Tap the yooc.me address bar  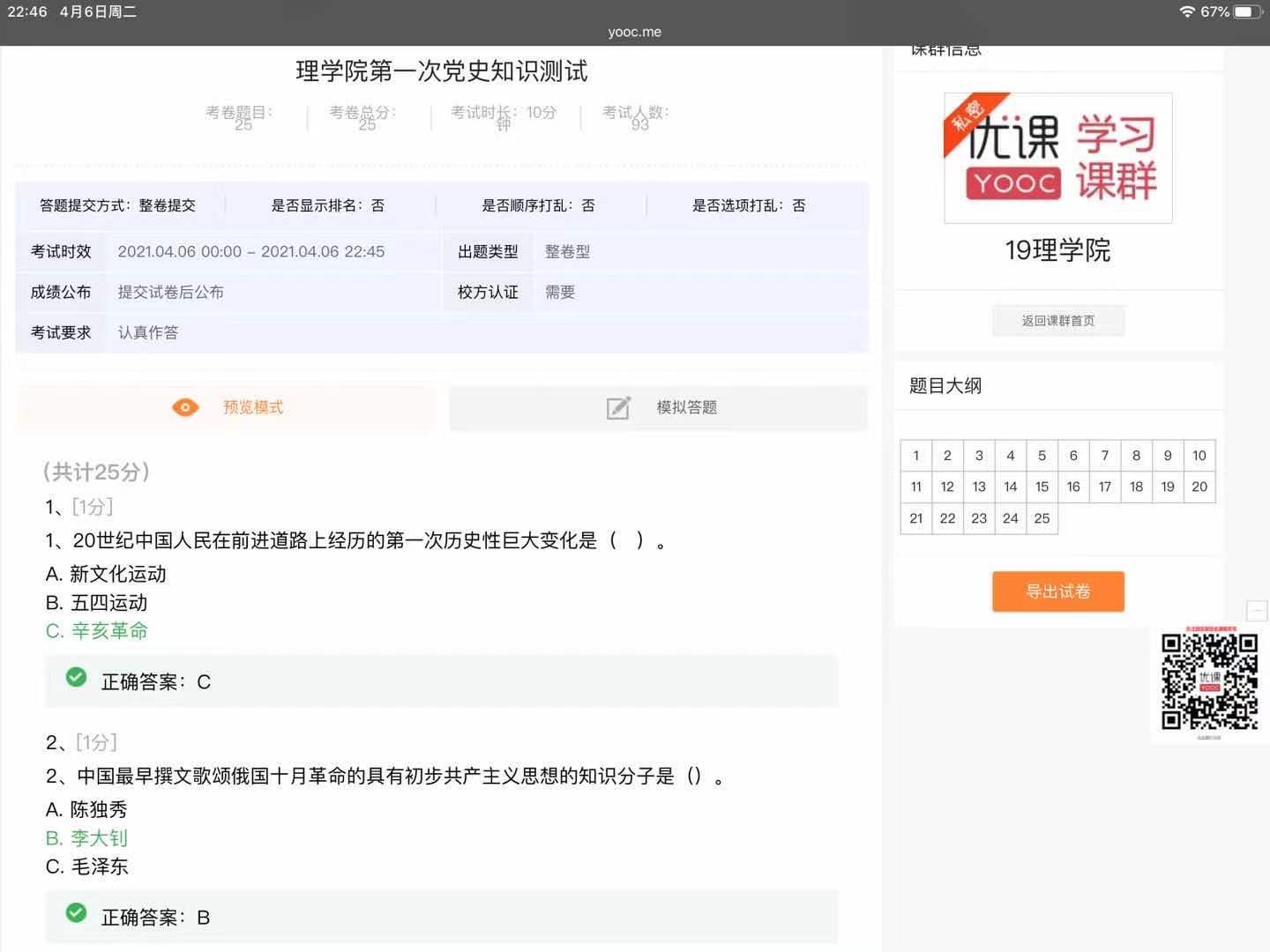(634, 32)
